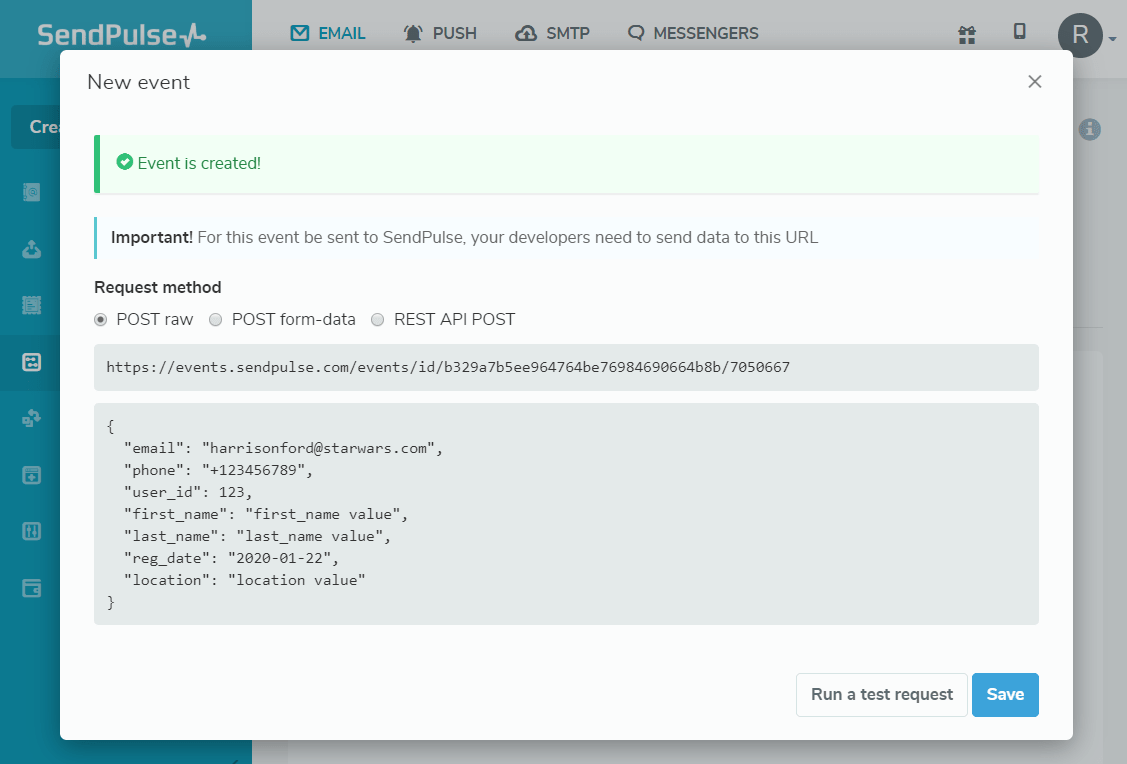Click the round info icon beside the dialog
The height and width of the screenshot is (764, 1127).
point(1090,129)
